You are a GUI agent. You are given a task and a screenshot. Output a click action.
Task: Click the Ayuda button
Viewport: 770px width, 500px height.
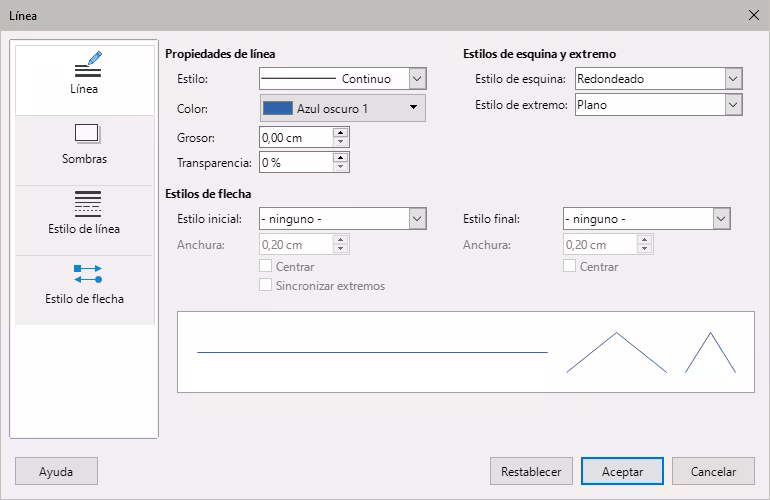[56, 472]
